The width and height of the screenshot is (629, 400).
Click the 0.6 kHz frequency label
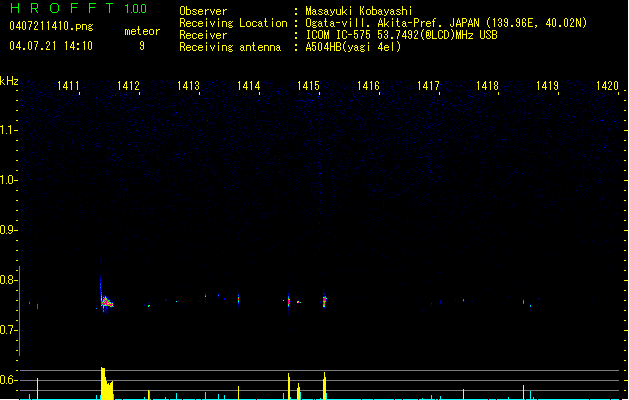[x=8, y=380]
